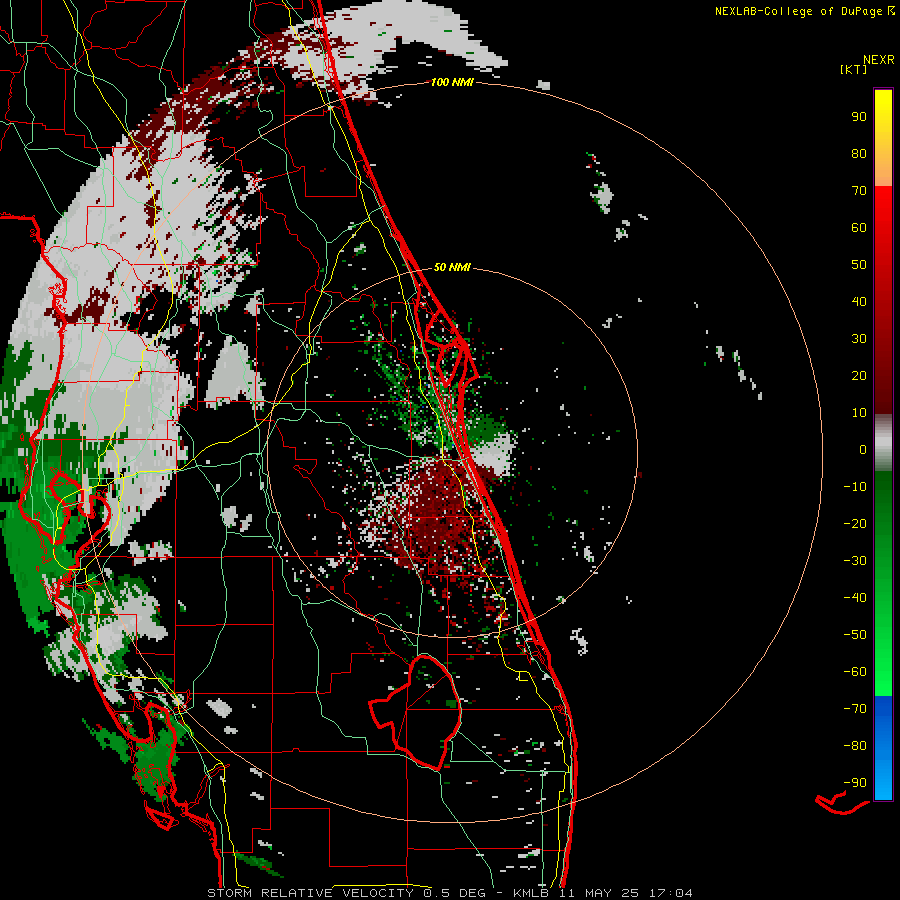900x900 pixels.
Task: Click the -80 value on the velocity scale
Action: coord(855,746)
